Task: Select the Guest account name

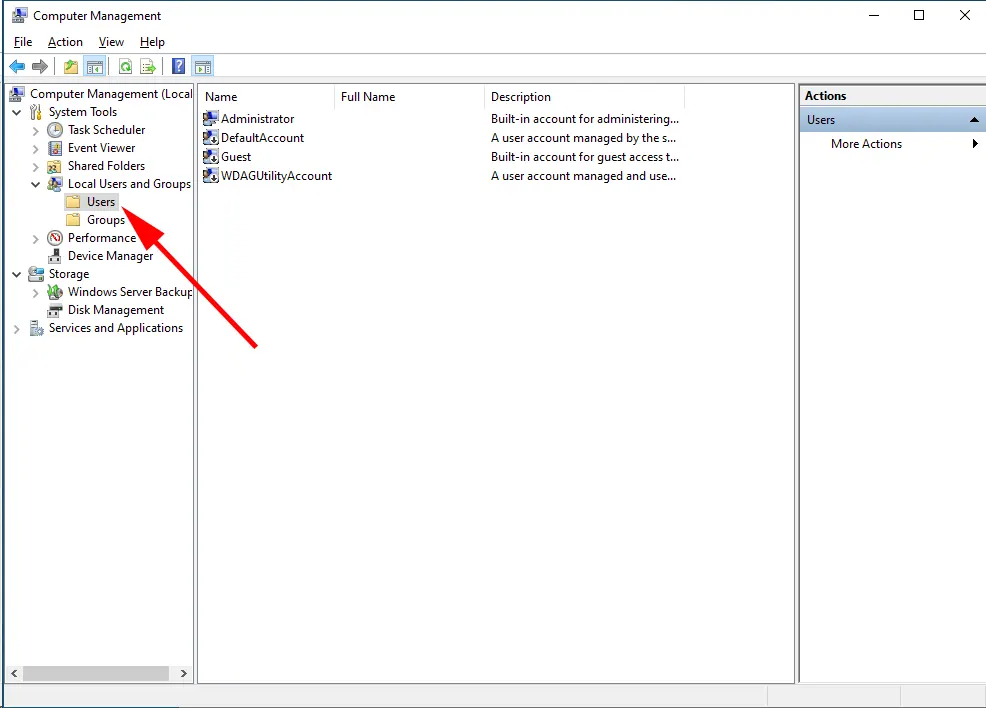Action: point(236,157)
